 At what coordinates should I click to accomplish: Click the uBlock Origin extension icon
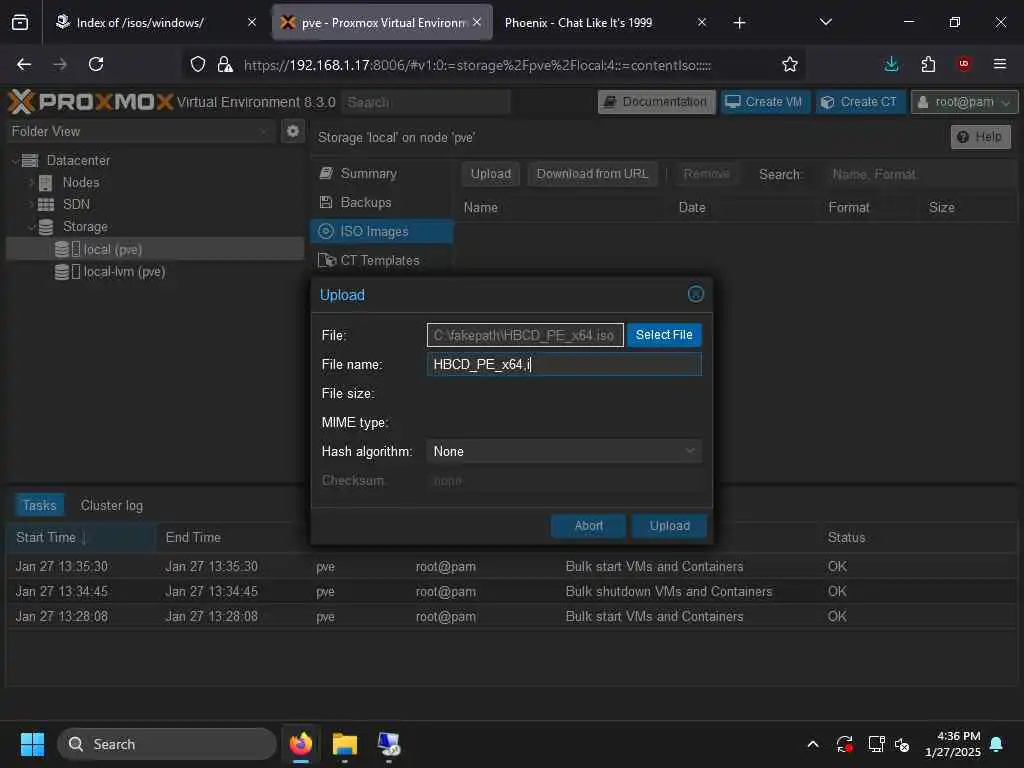[963, 64]
